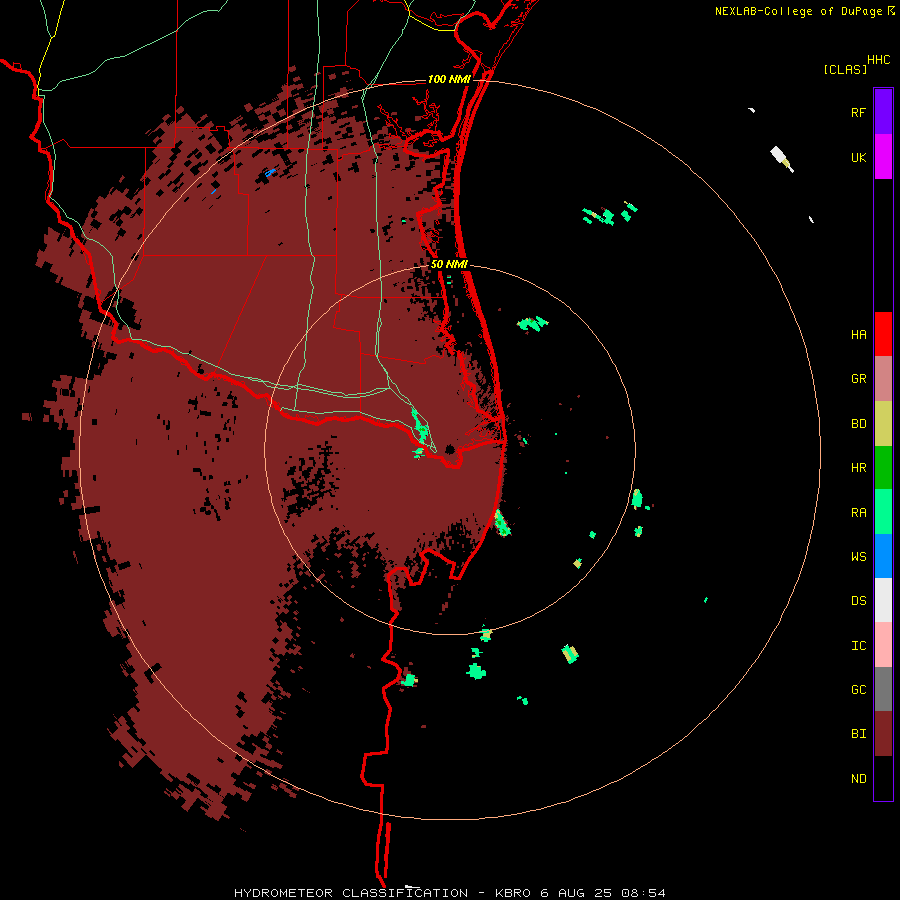900x900 pixels.
Task: Click the DS white legend swatch
Action: 883,600
